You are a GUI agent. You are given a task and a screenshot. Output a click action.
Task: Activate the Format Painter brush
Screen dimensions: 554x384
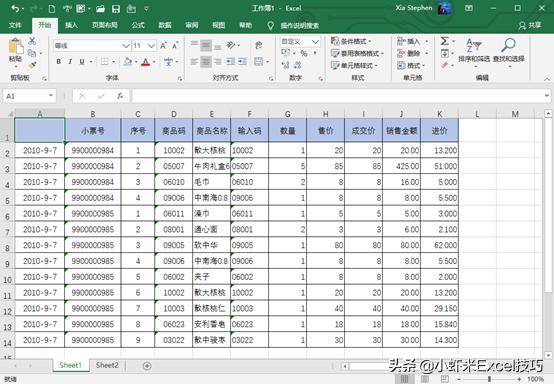(32, 65)
